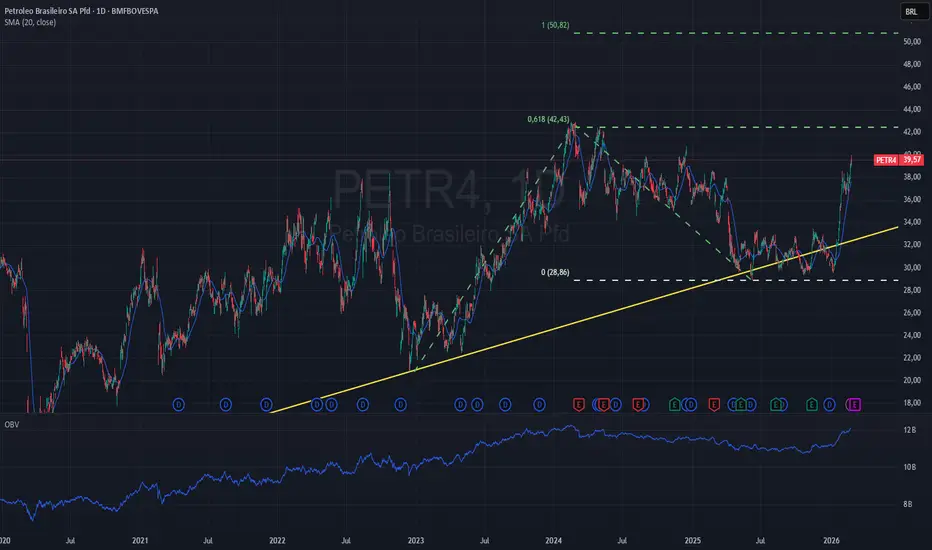The height and width of the screenshot is (550, 932).
Task: Click the 34,00 value on price axis
Action: point(912,222)
